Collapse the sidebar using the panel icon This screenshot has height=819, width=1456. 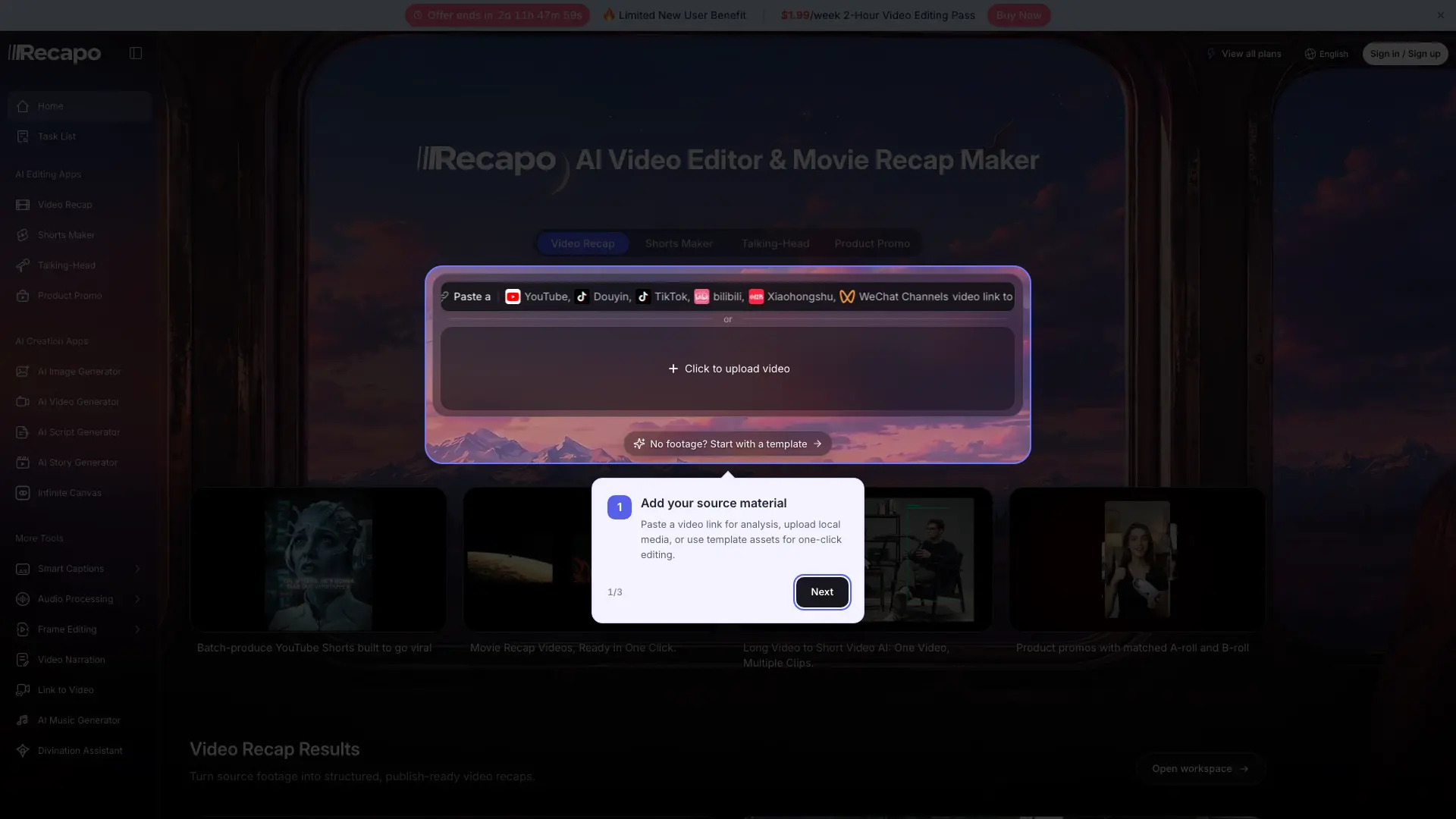(x=136, y=53)
